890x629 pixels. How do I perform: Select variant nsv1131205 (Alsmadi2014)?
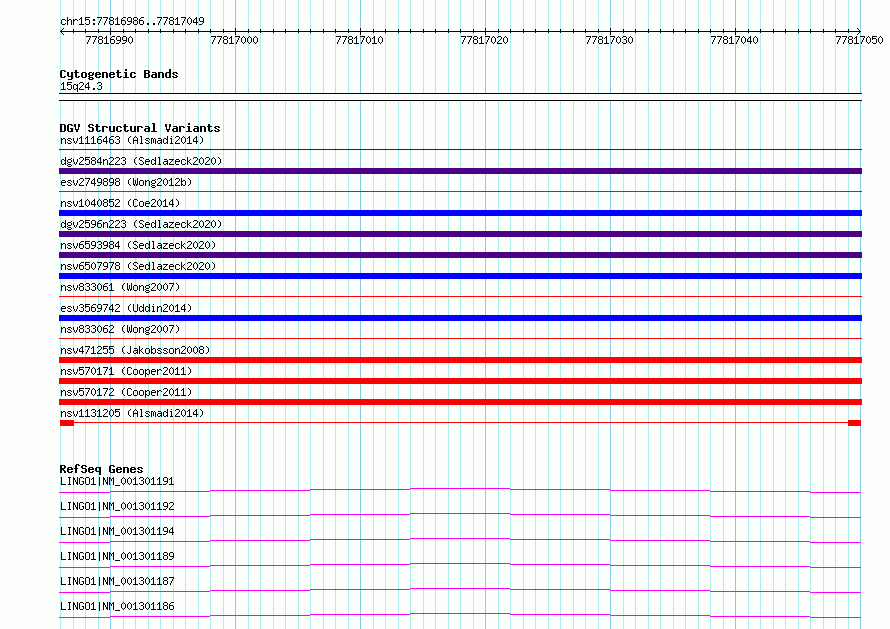coord(132,413)
